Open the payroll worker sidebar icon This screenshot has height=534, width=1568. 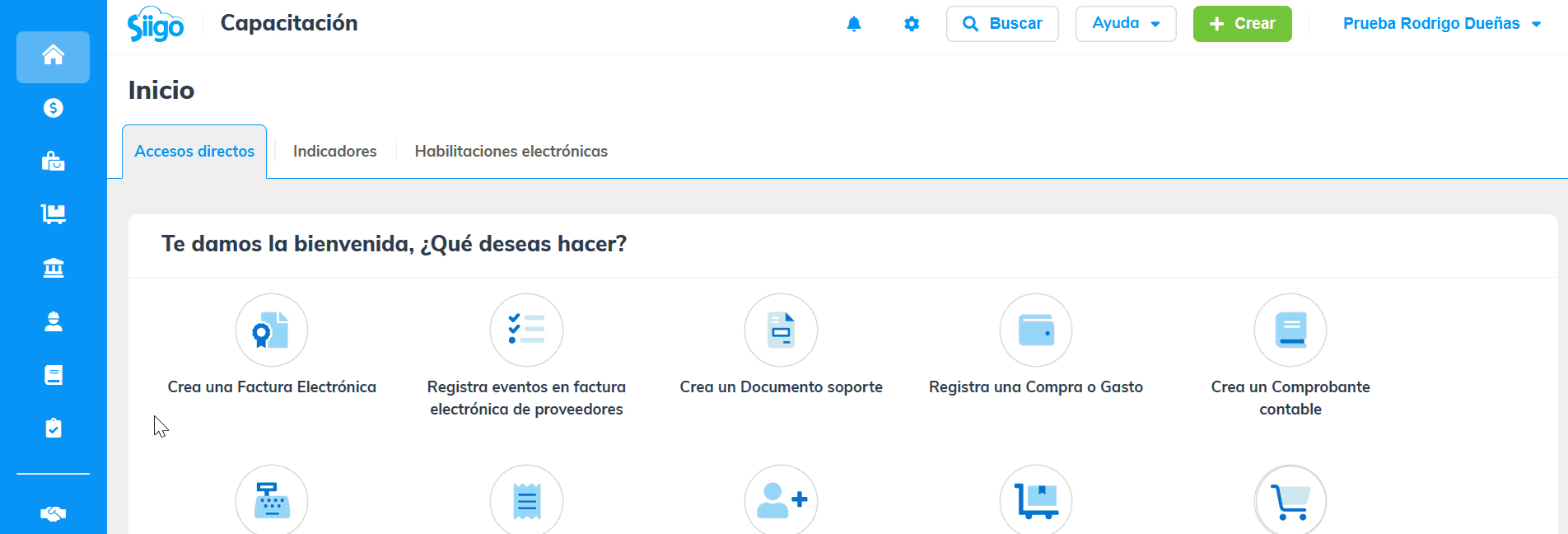coord(53,321)
